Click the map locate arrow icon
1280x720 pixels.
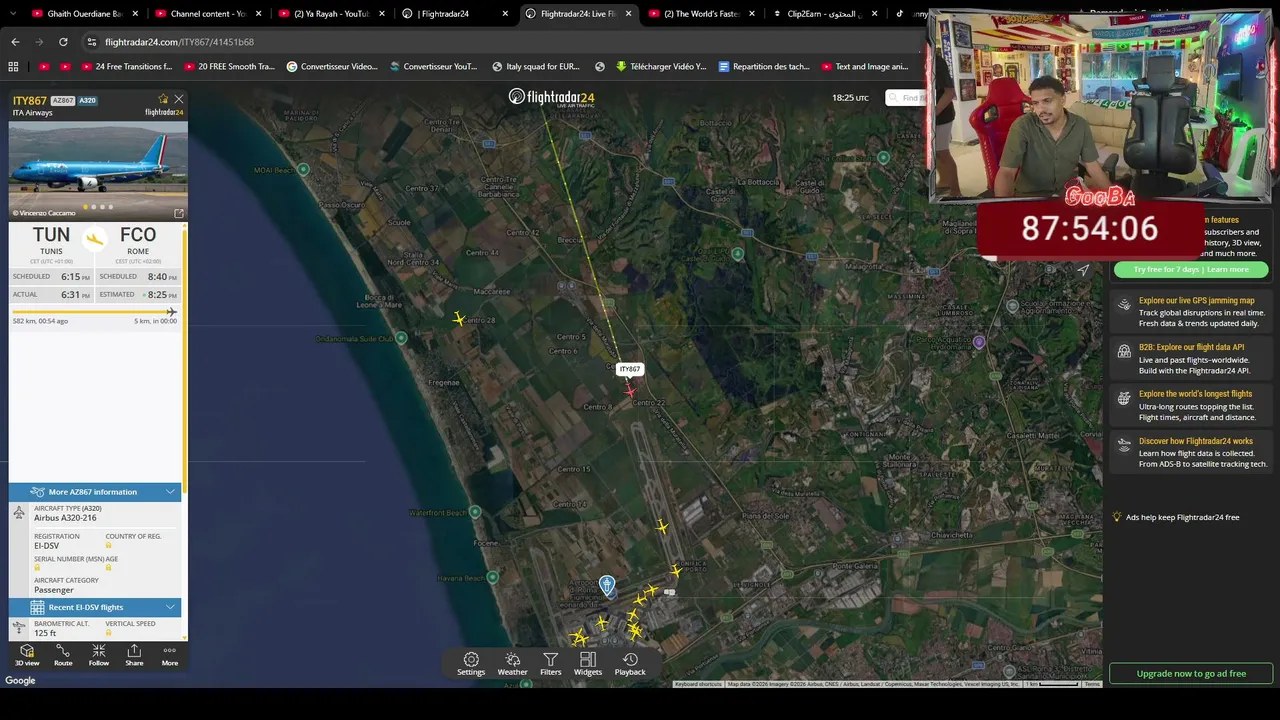(x=1083, y=269)
